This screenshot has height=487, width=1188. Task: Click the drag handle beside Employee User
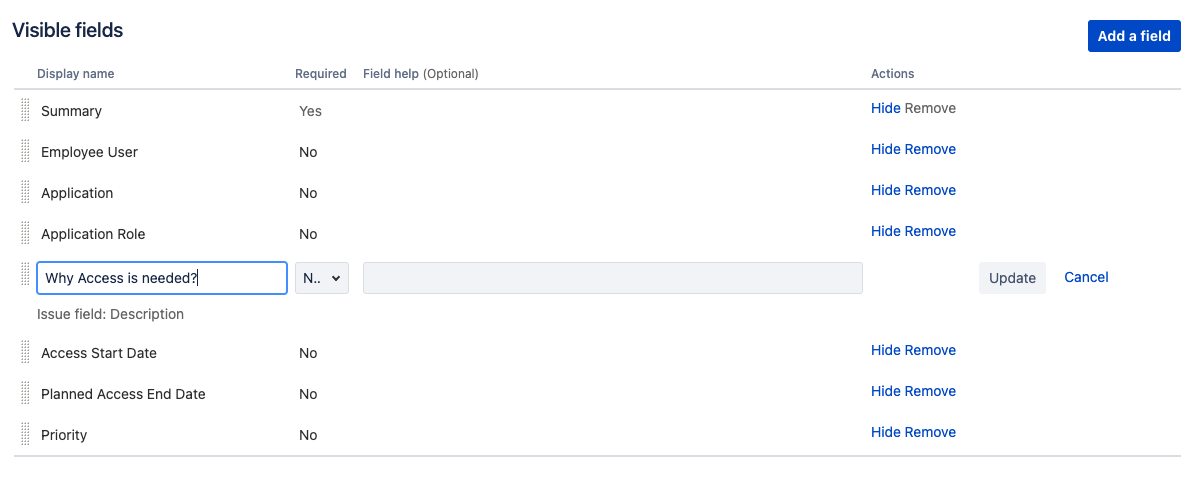click(26, 151)
